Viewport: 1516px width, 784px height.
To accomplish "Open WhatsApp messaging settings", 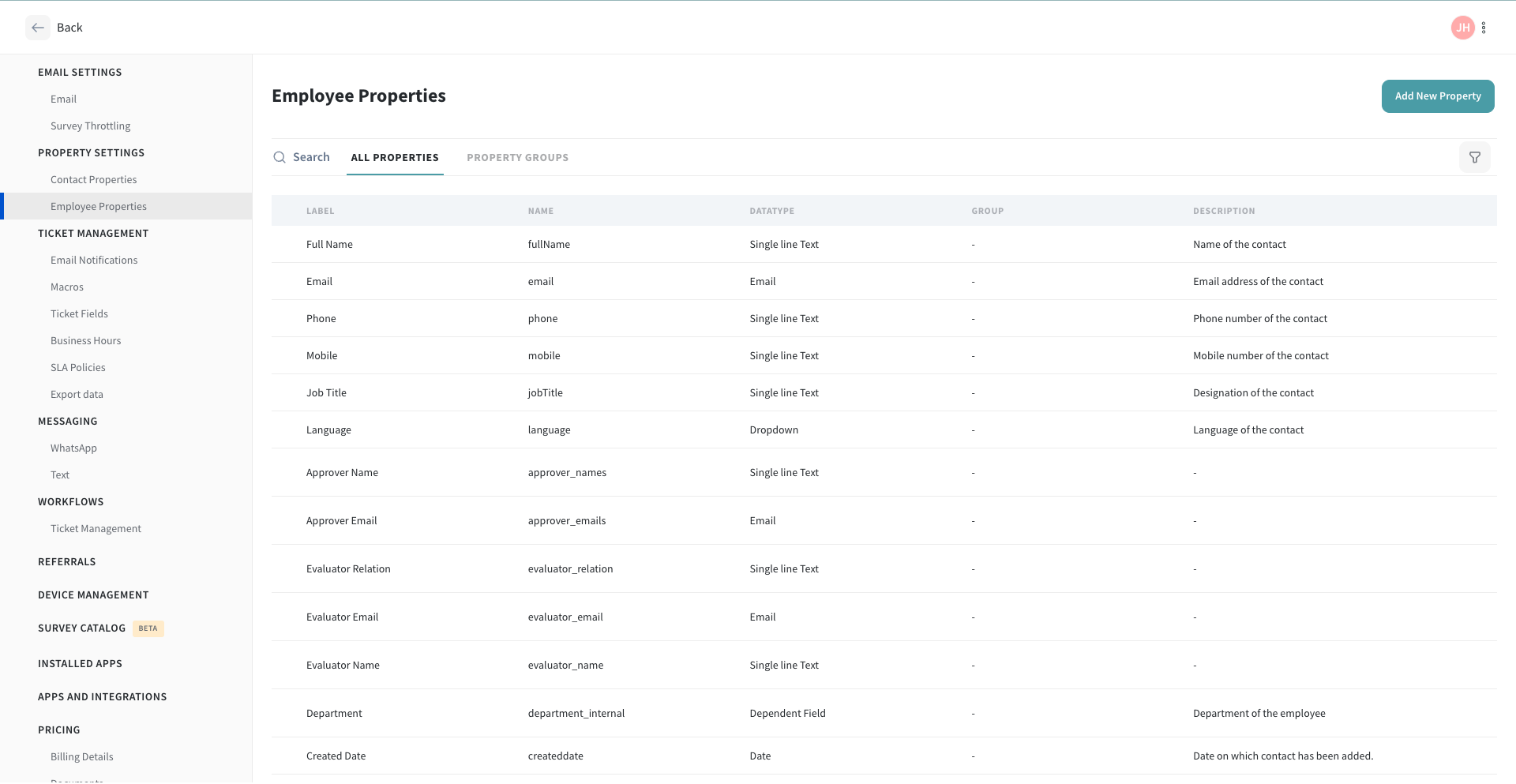I will point(73,448).
